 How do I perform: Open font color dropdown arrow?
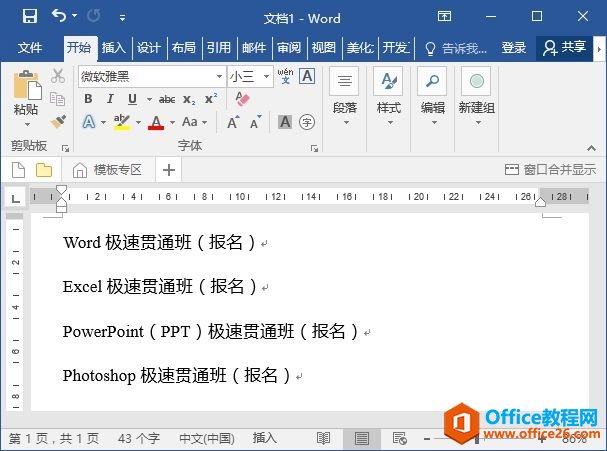[x=172, y=123]
